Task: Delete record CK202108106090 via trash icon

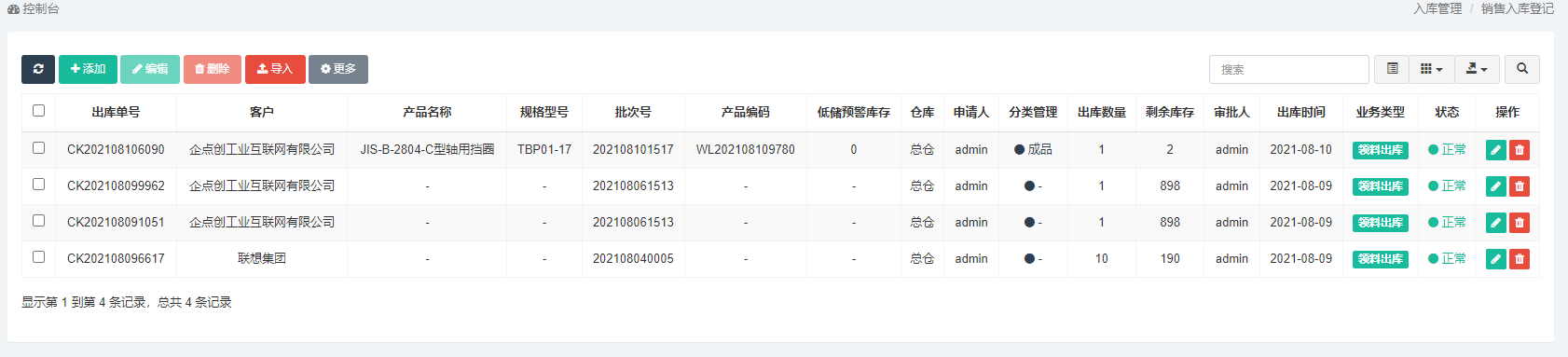Action: tap(1520, 150)
